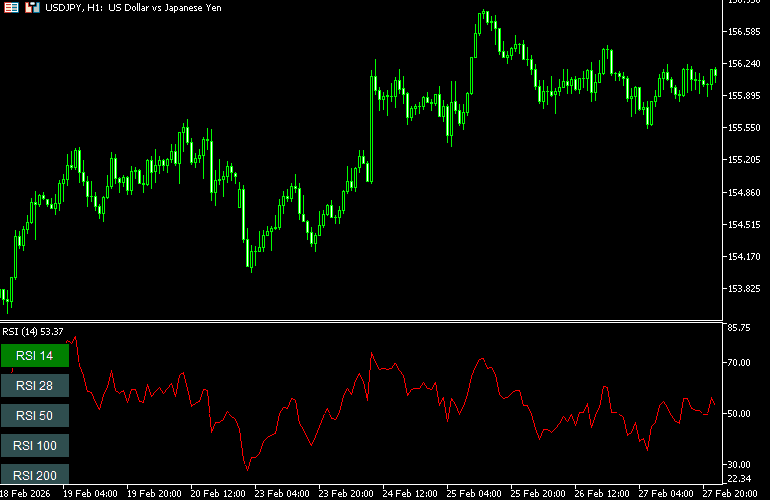Screen dimensions: 770x500
Task: Click the 70.00 level on RSI scale
Action: pos(740,363)
